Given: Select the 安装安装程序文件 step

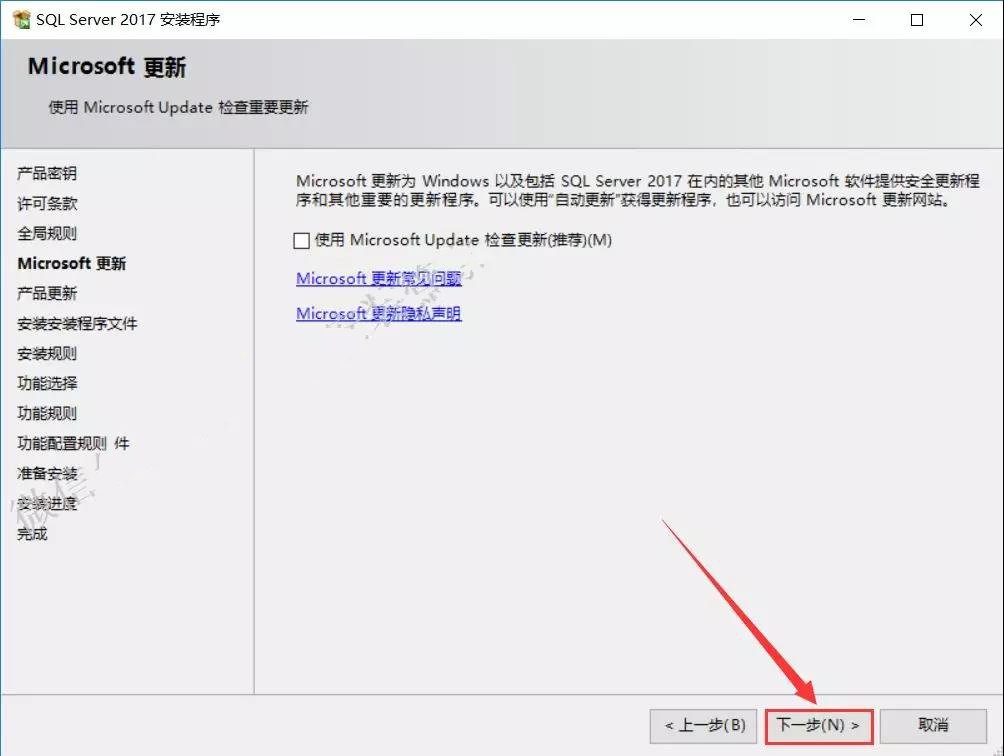Looking at the screenshot, I should tap(77, 324).
